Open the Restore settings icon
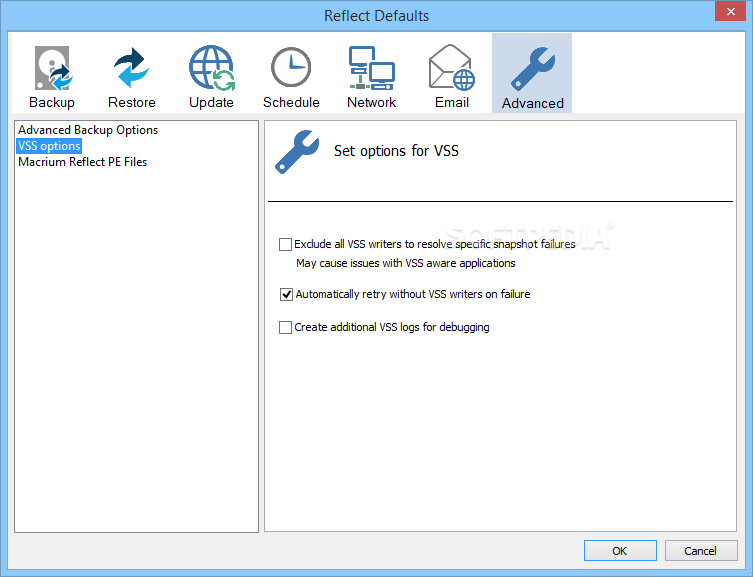753x577 pixels. [x=132, y=68]
